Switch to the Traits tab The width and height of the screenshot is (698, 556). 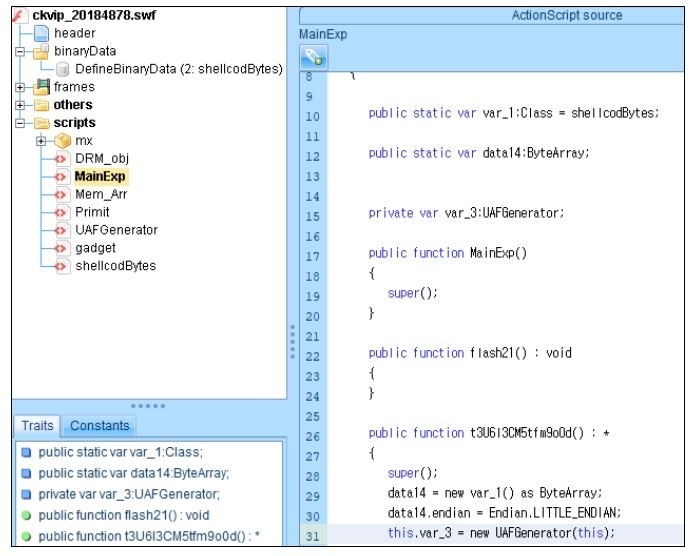[x=37, y=426]
